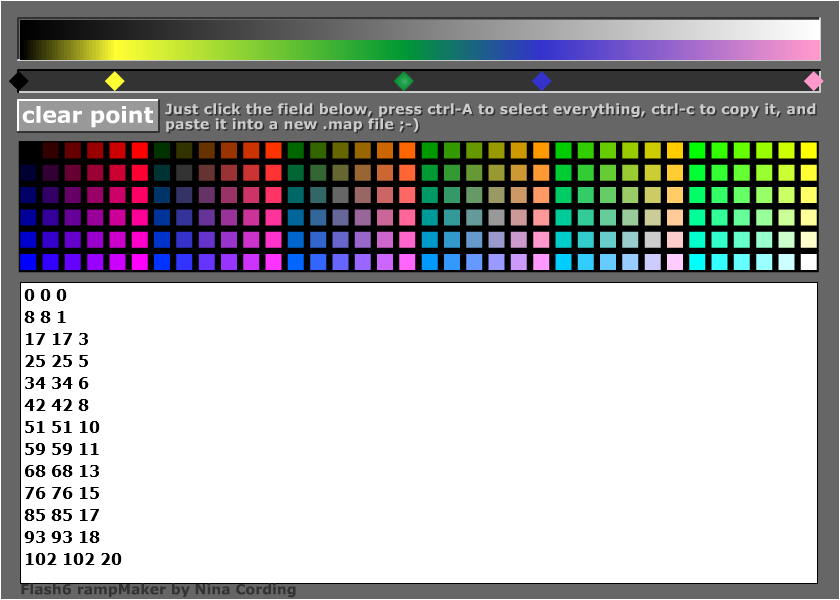Screen dimensions: 840x600
Task: Select the blue diamond gradient marker
Action: pos(541,81)
